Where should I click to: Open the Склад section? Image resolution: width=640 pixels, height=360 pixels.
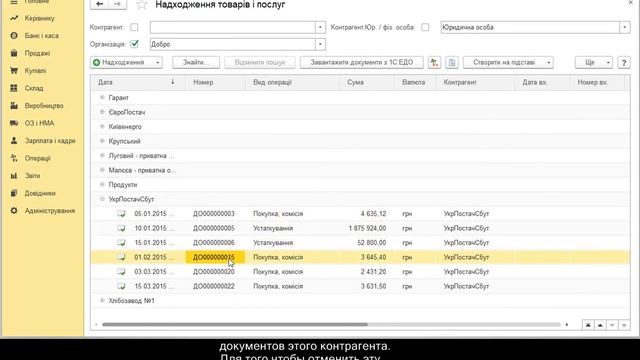pyautogui.click(x=34, y=88)
